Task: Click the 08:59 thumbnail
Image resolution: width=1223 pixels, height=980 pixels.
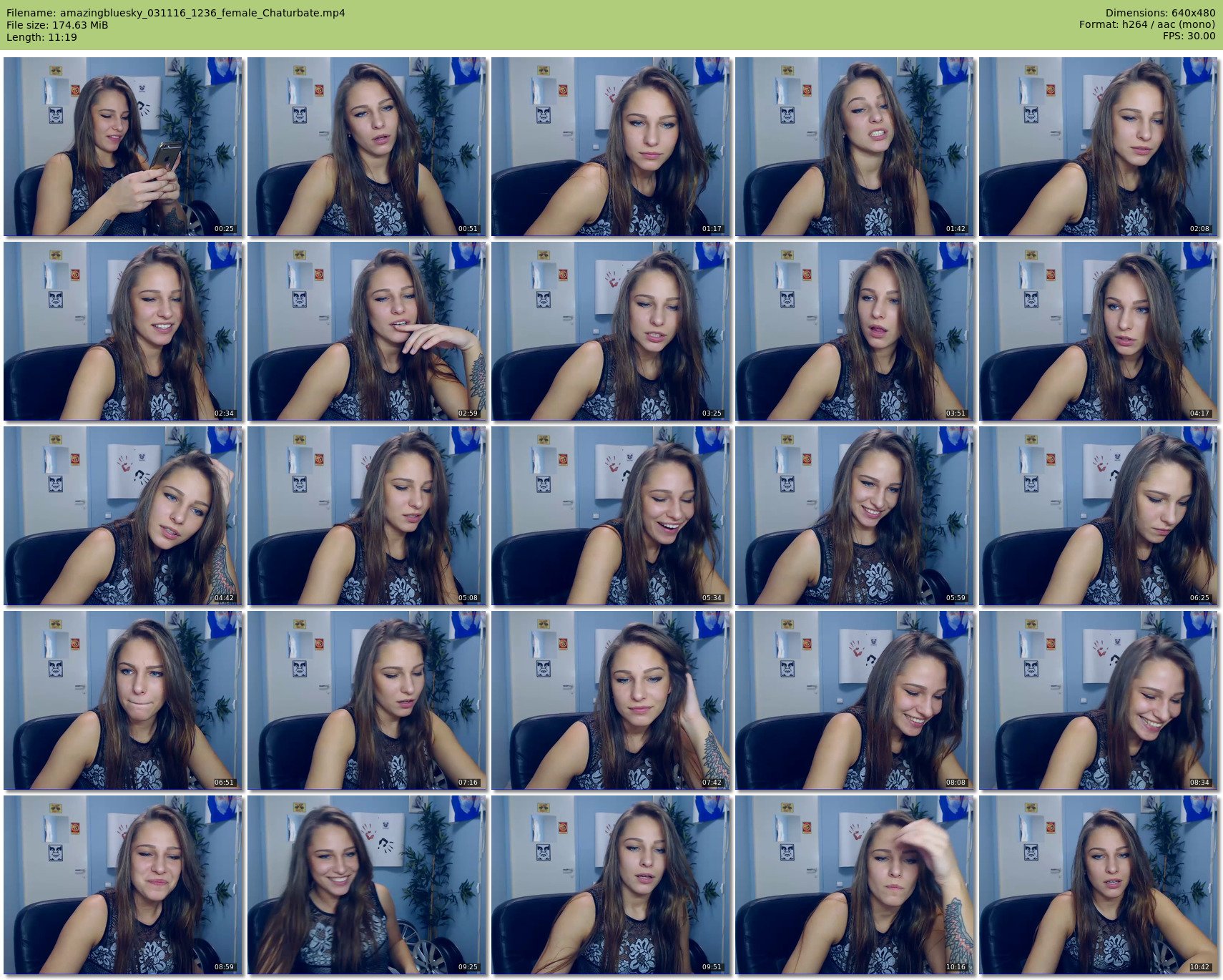Action: [x=123, y=885]
